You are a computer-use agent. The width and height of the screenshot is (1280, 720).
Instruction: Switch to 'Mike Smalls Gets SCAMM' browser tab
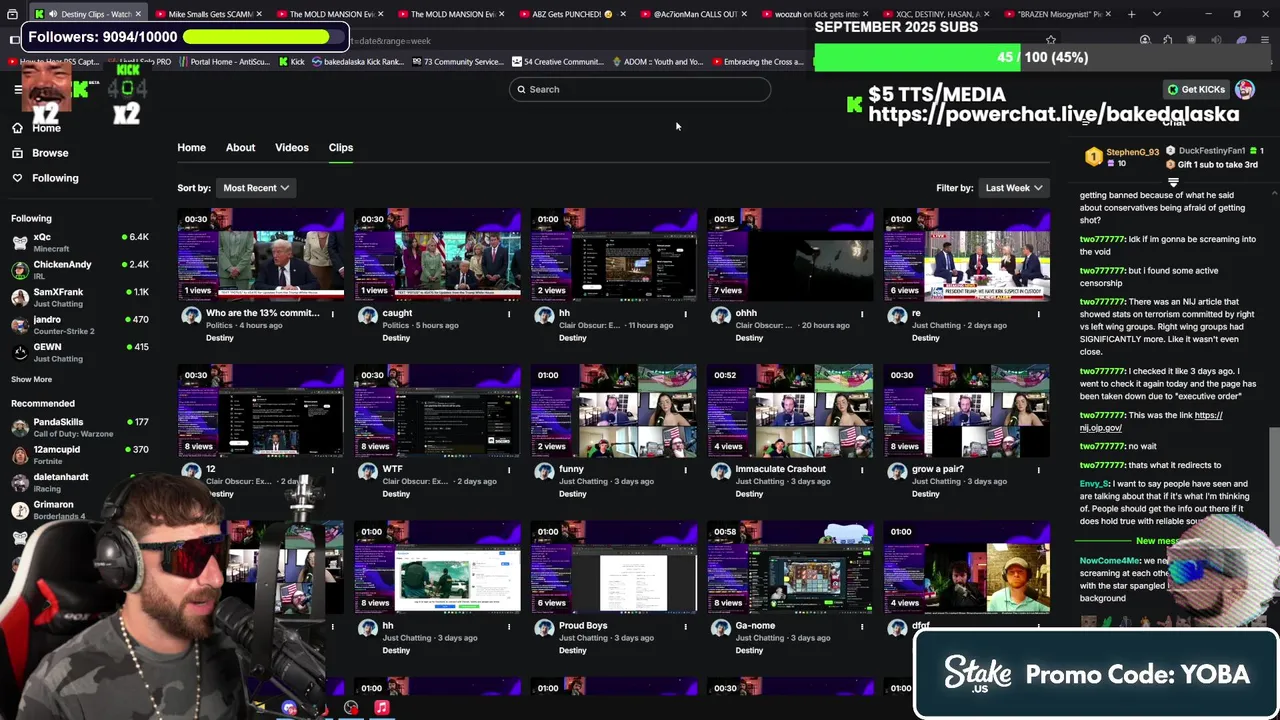coord(208,14)
